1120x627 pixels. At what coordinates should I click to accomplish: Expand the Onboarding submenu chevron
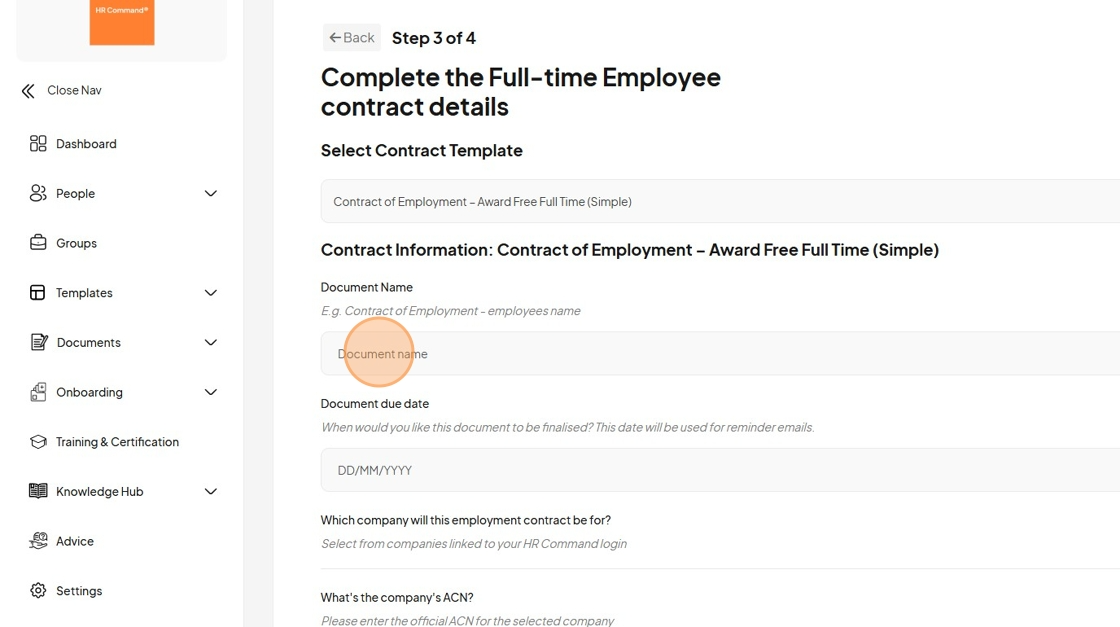[211, 392]
